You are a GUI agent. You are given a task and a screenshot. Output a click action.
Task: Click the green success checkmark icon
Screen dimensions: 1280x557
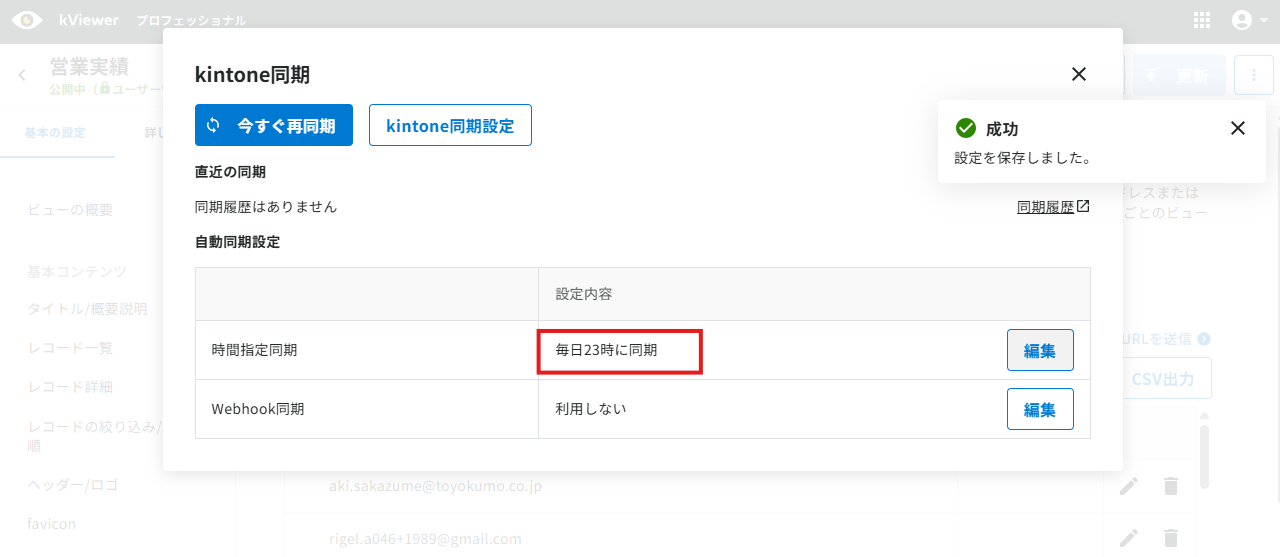tap(965, 128)
